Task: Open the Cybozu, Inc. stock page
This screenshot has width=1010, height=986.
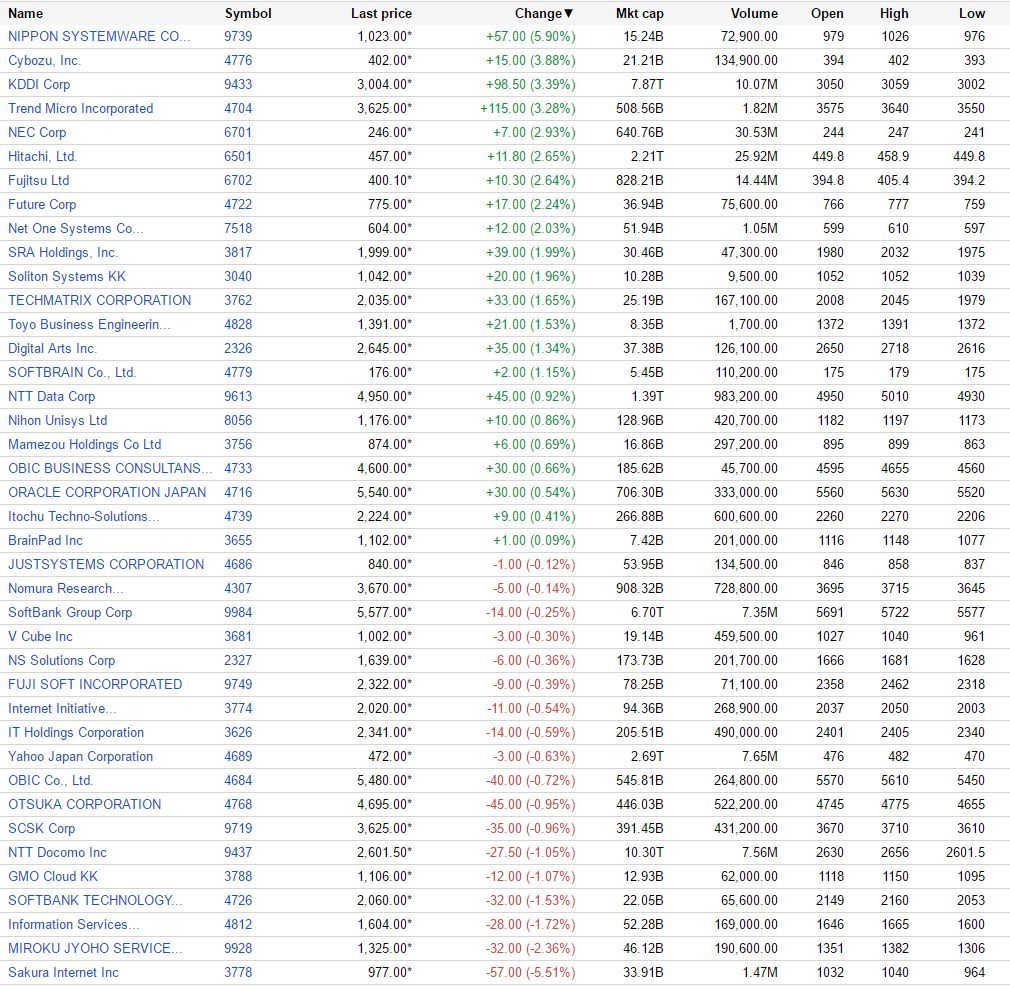Action: 44,61
